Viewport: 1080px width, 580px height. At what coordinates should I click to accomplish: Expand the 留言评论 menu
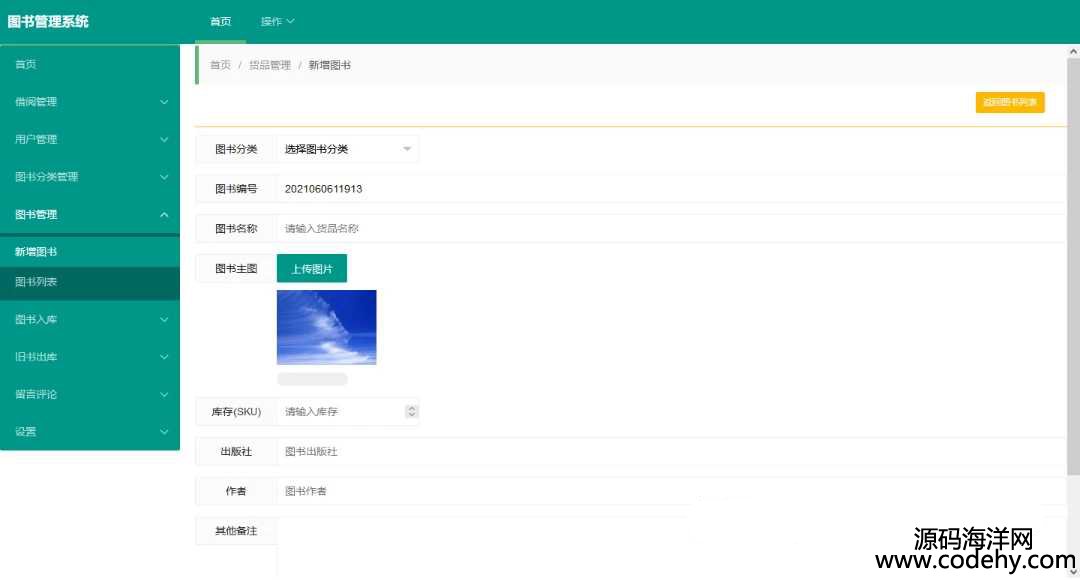[x=90, y=394]
